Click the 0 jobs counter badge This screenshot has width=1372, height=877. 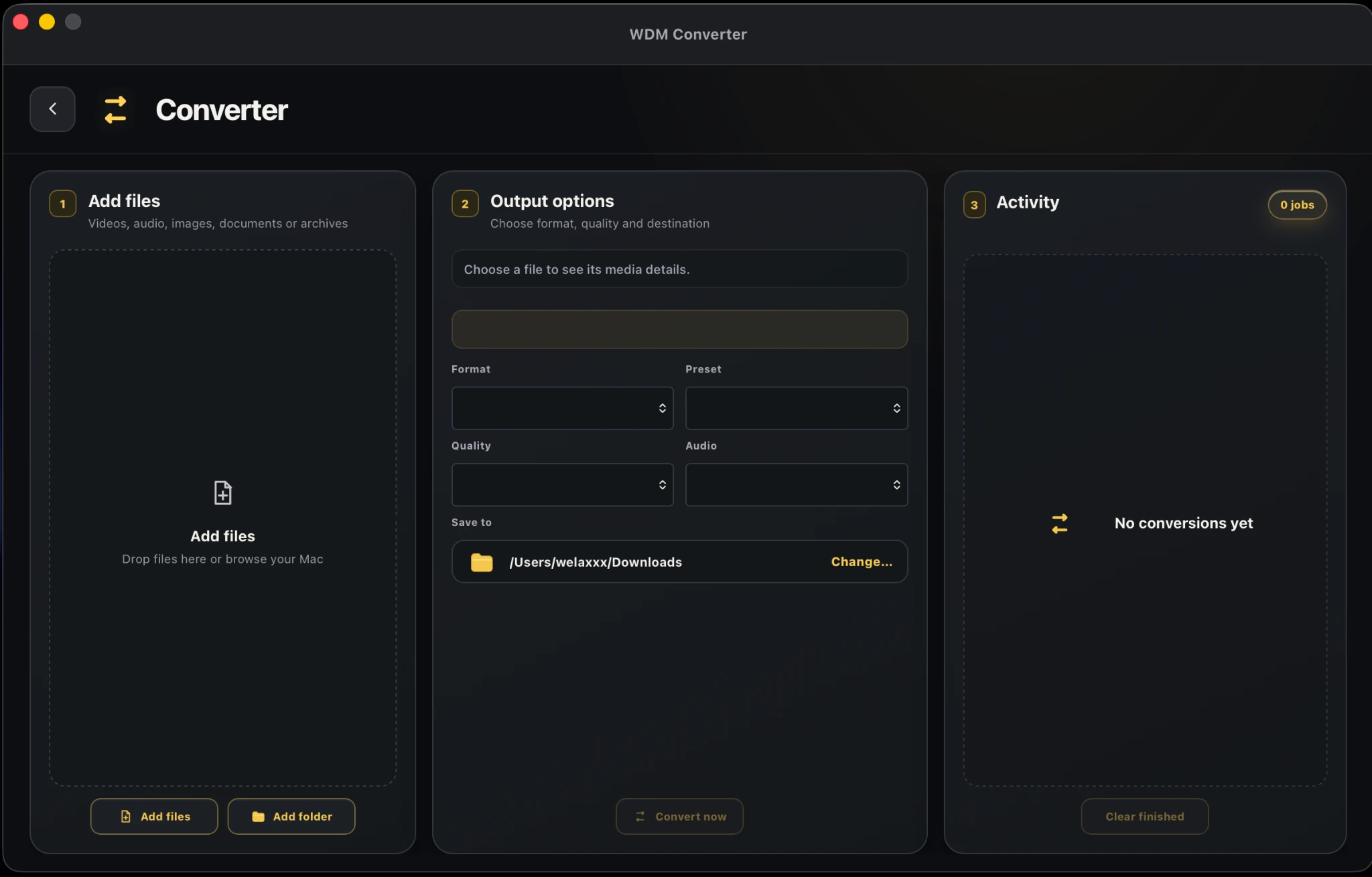[1297, 205]
